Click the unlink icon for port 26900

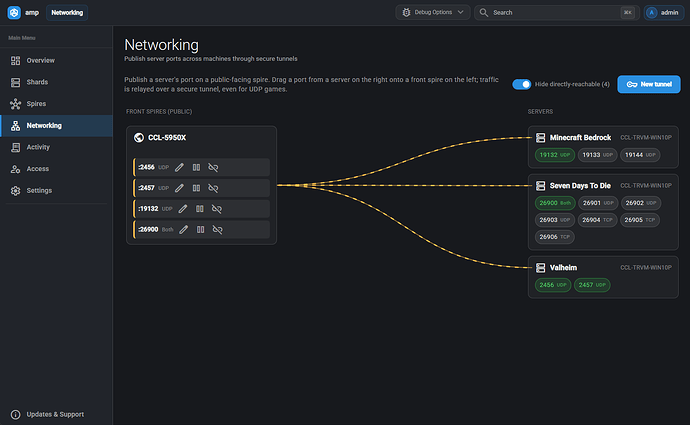point(217,229)
